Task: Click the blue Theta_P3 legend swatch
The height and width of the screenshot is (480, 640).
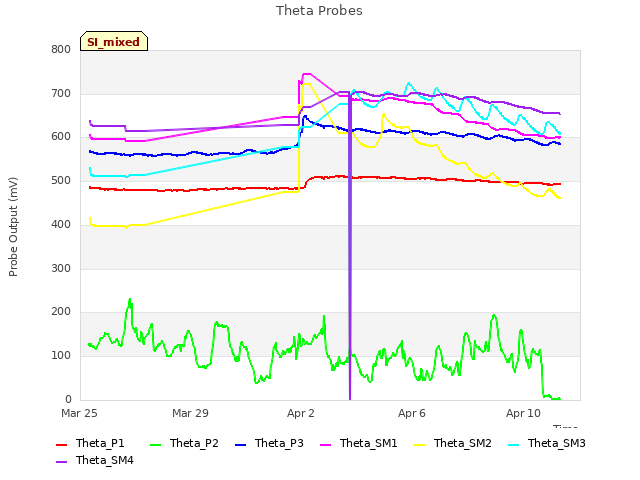Action: (x=241, y=444)
